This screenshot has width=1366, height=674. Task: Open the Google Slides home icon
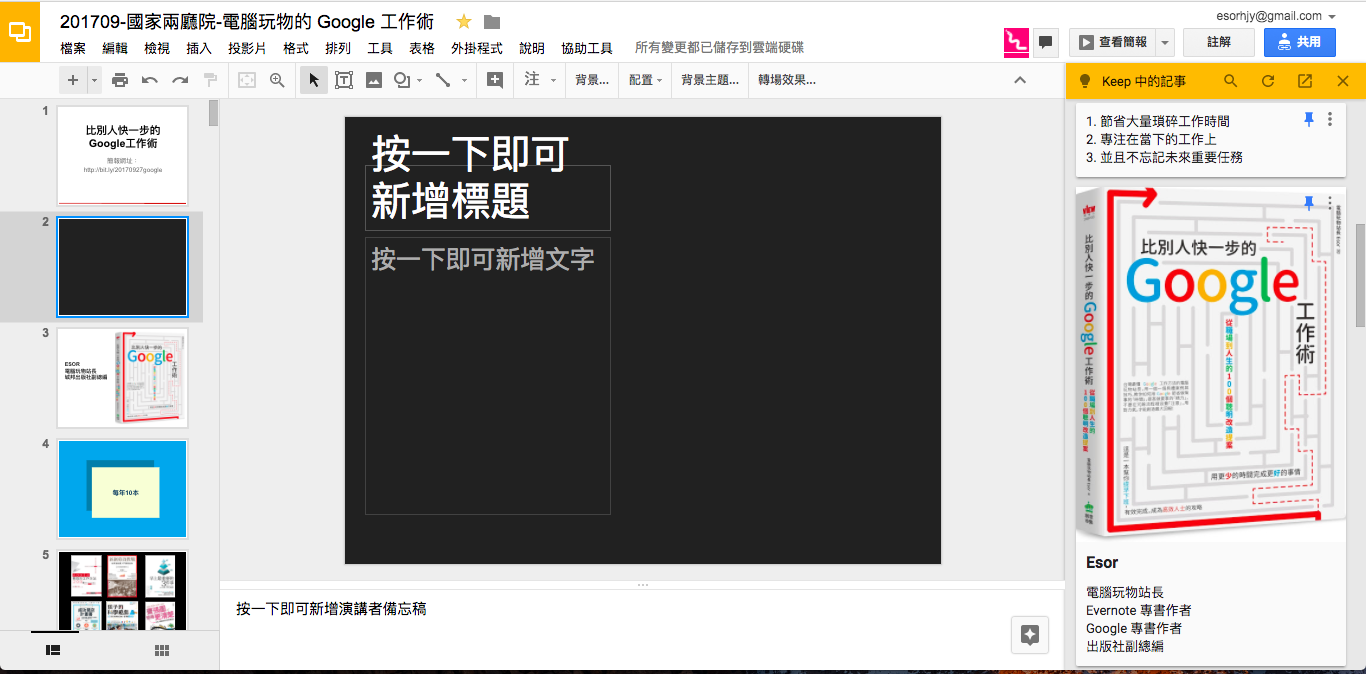(x=20, y=31)
